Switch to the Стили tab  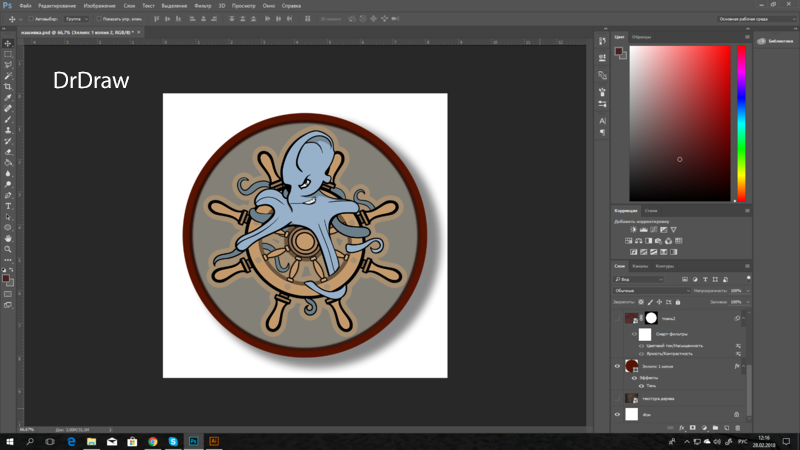coord(651,210)
